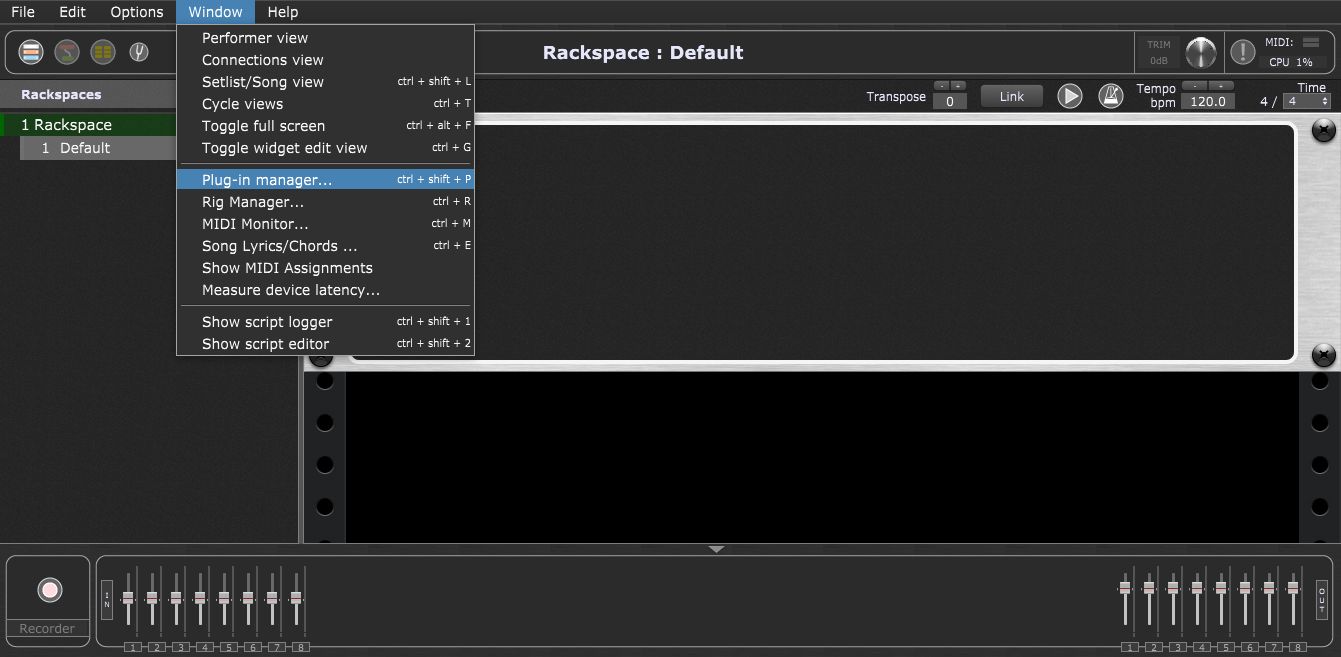Select Setlist/Song view menu entry
Image resolution: width=1341 pixels, height=657 pixels.
coord(325,82)
